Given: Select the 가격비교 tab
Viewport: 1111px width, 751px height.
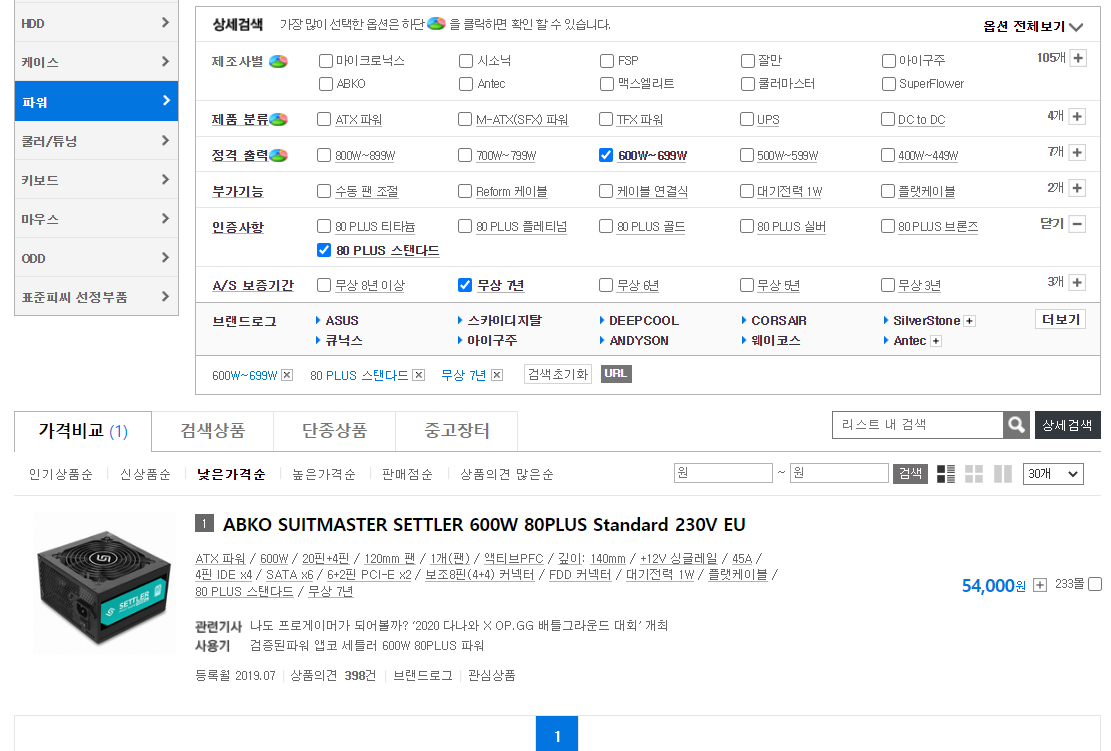Looking at the screenshot, I should click(83, 431).
